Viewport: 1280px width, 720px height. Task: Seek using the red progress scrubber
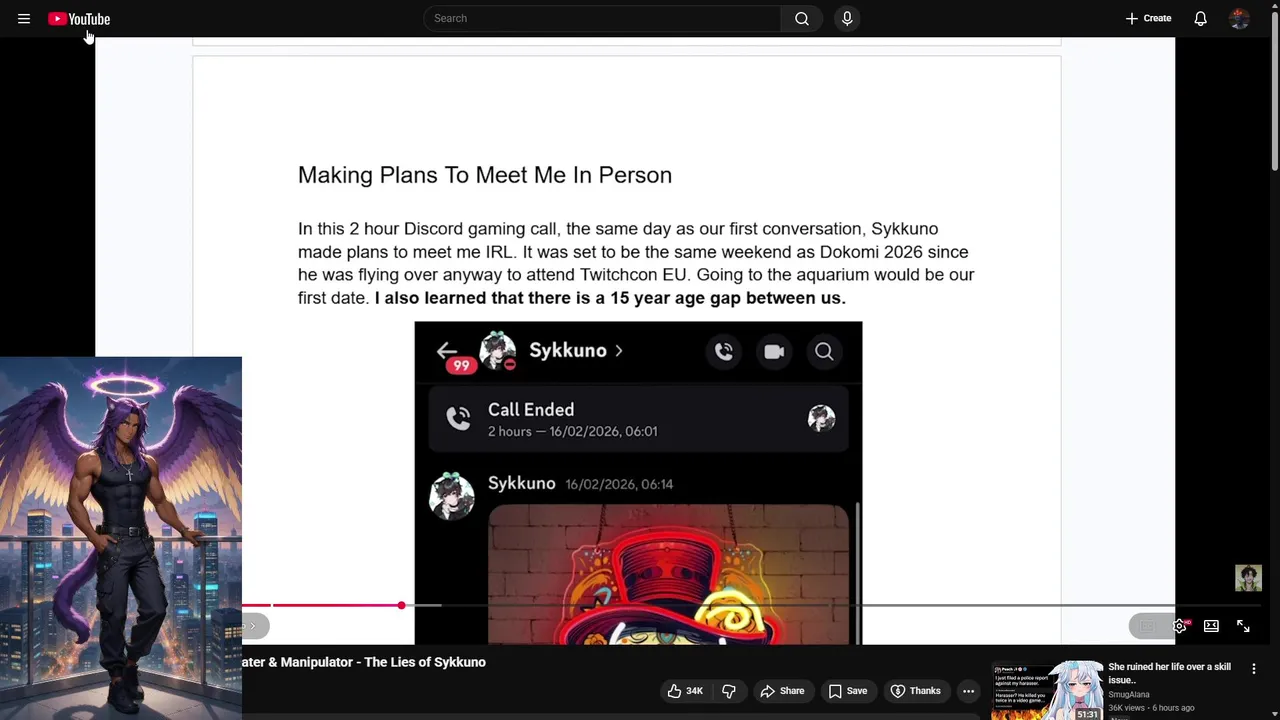coord(401,605)
